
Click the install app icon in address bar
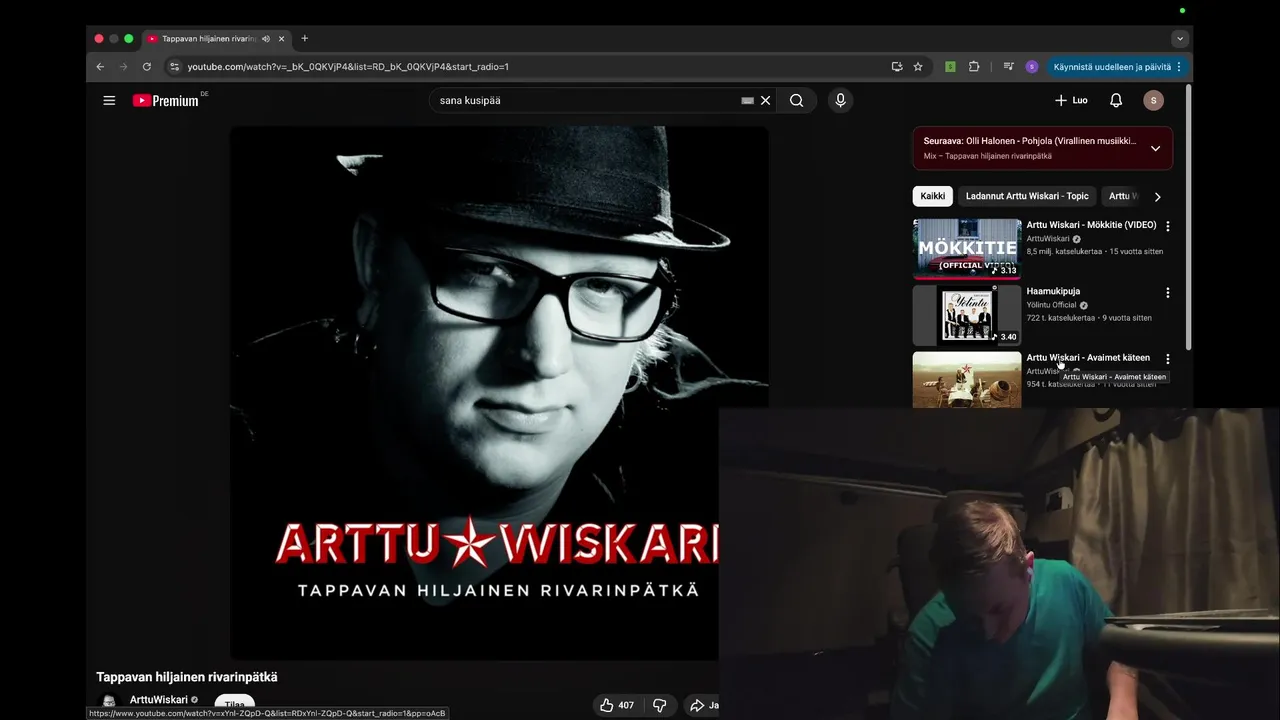pyautogui.click(x=897, y=67)
